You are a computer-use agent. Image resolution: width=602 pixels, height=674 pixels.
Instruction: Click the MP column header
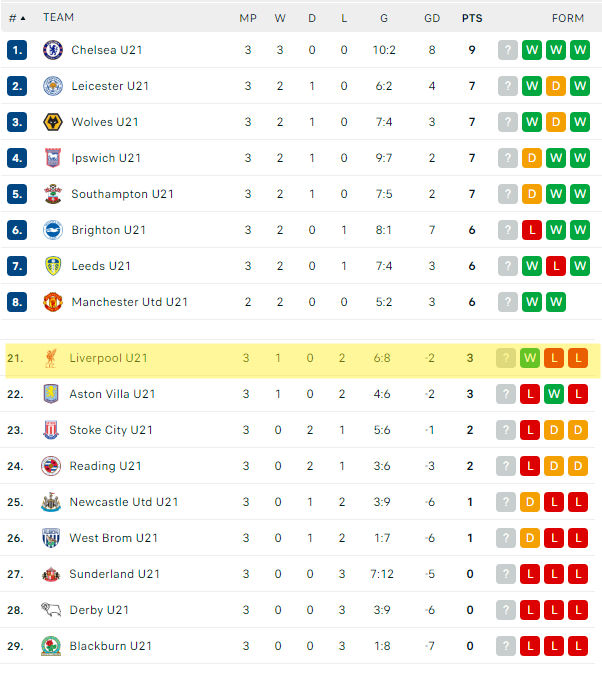[x=248, y=18]
